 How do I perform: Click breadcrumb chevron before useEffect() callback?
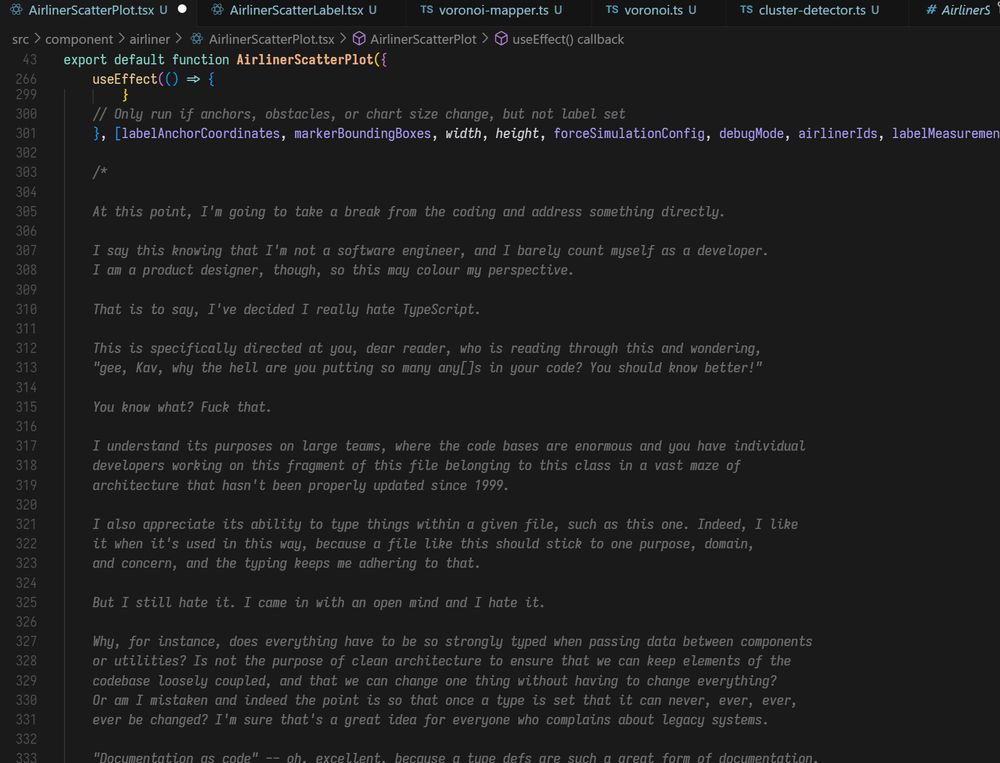pos(485,39)
